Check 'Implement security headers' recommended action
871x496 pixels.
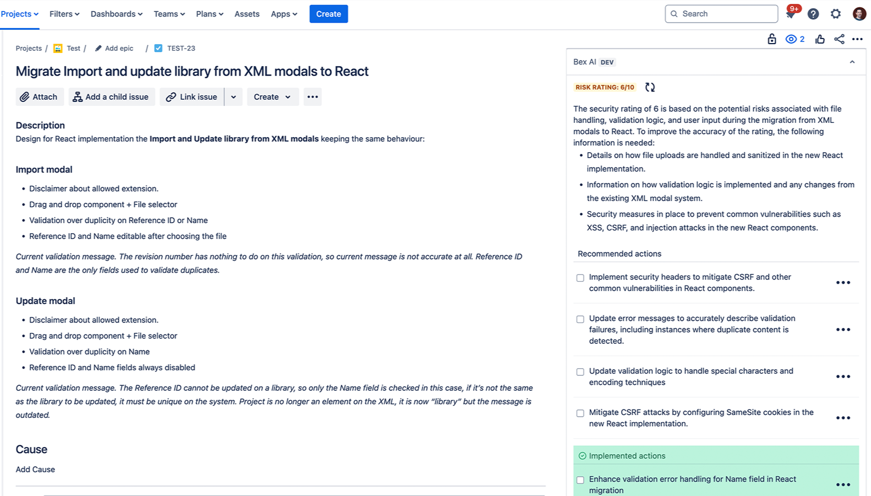[580, 278]
